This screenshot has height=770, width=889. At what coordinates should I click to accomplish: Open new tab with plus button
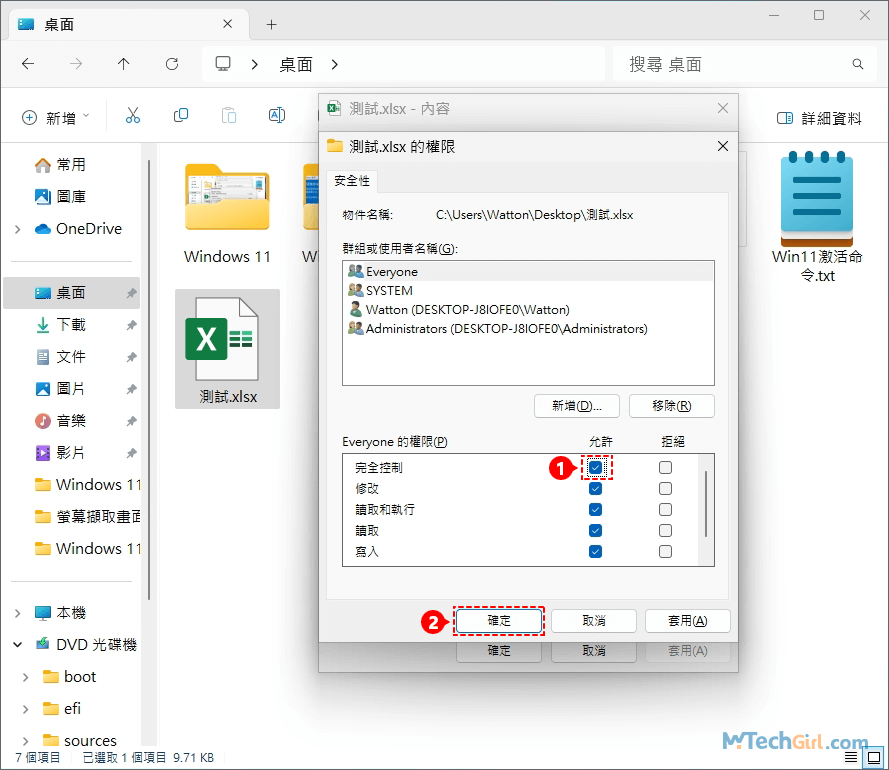point(271,24)
